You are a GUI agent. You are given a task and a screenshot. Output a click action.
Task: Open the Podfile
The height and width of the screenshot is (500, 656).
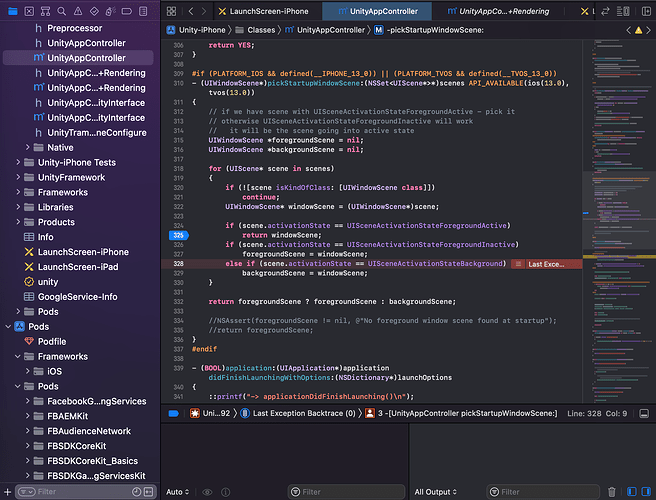click(x=52, y=341)
